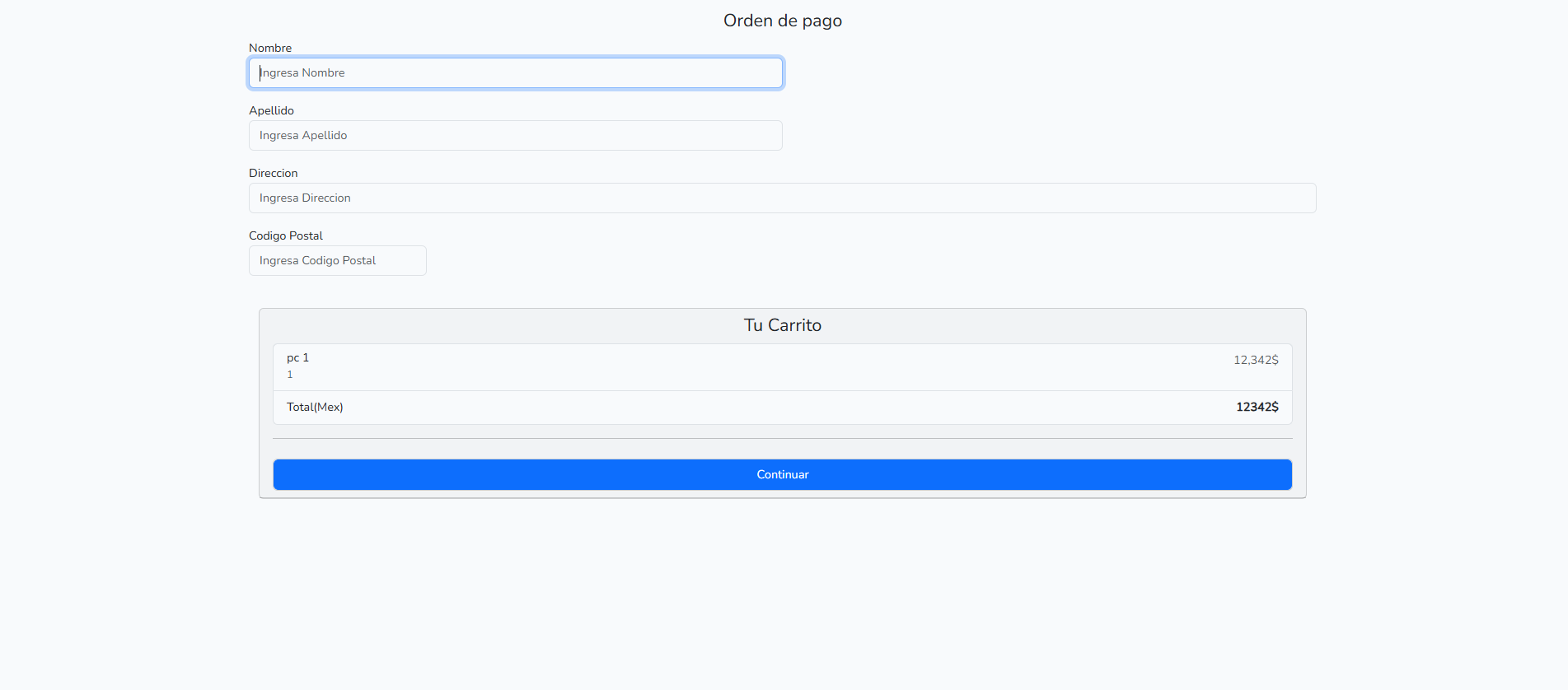The image size is (1568, 690).
Task: Click the 'Total(Mex)' label
Action: (315, 407)
